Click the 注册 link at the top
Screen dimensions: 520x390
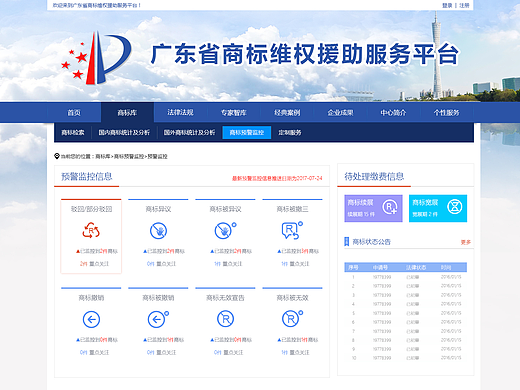pos(464,5)
